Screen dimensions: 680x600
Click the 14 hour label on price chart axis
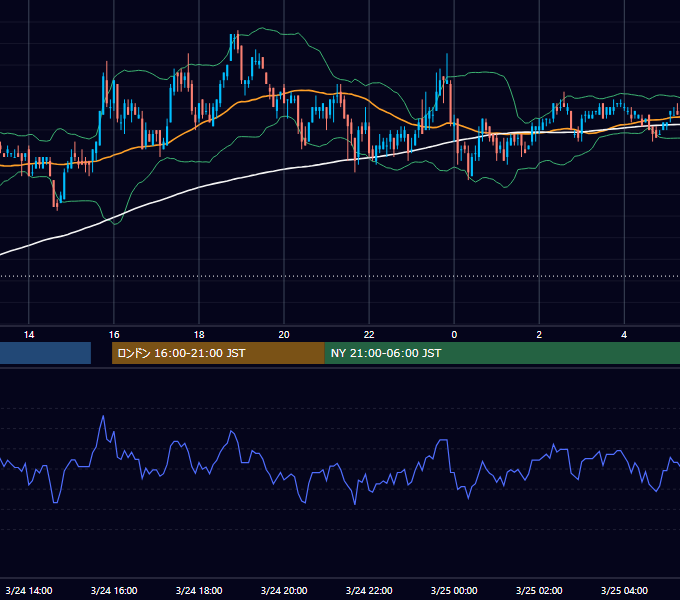29,335
